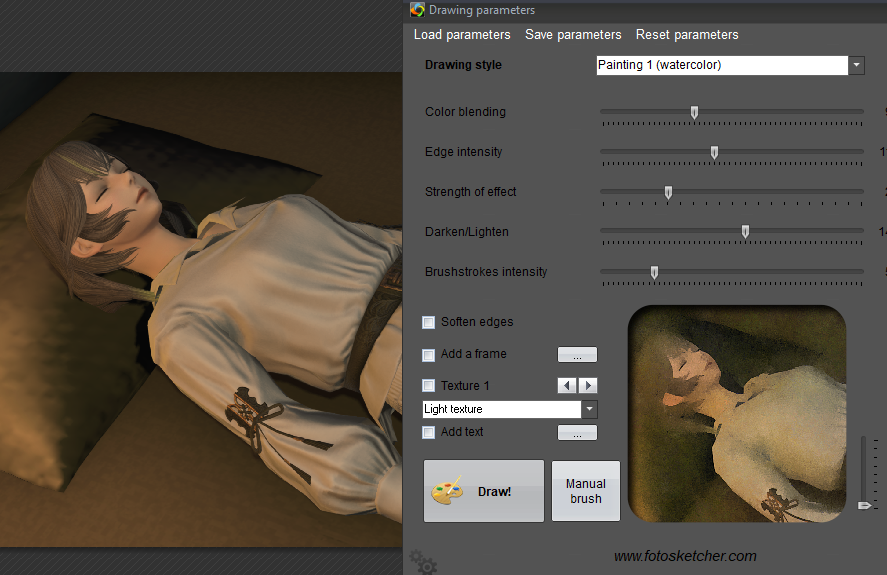Enable the Texture 1 checkbox

(428, 386)
